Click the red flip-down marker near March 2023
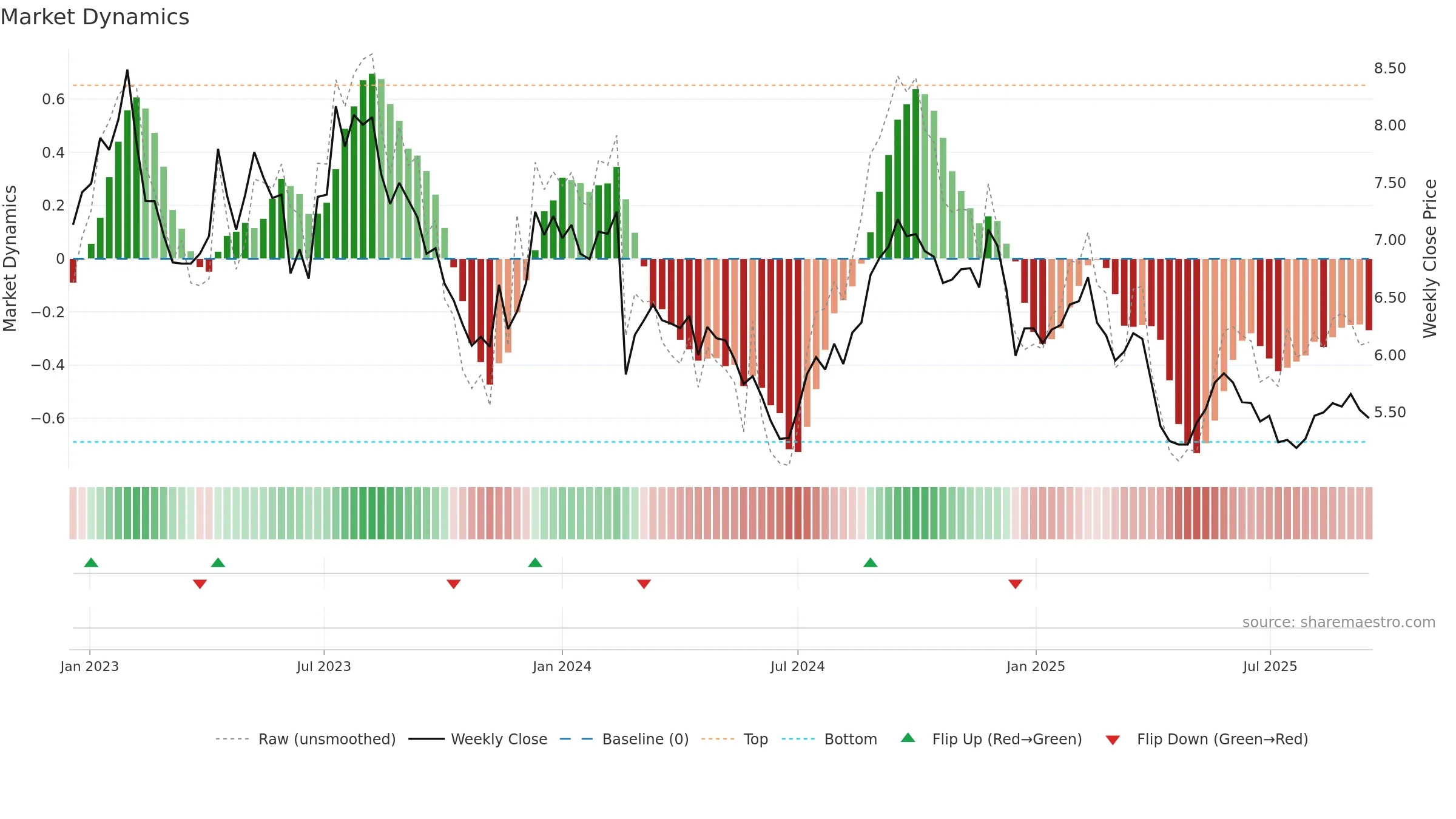The height and width of the screenshot is (819, 1456). coord(200,584)
